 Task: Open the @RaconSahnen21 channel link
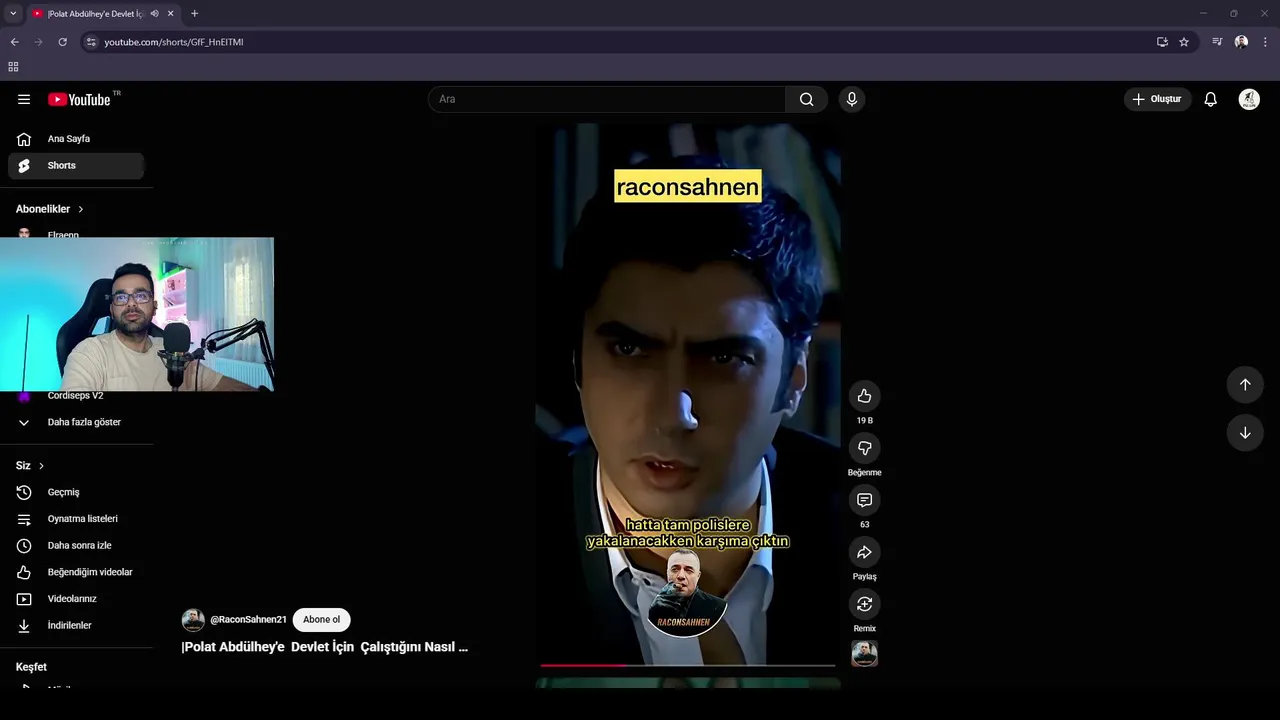(x=248, y=620)
